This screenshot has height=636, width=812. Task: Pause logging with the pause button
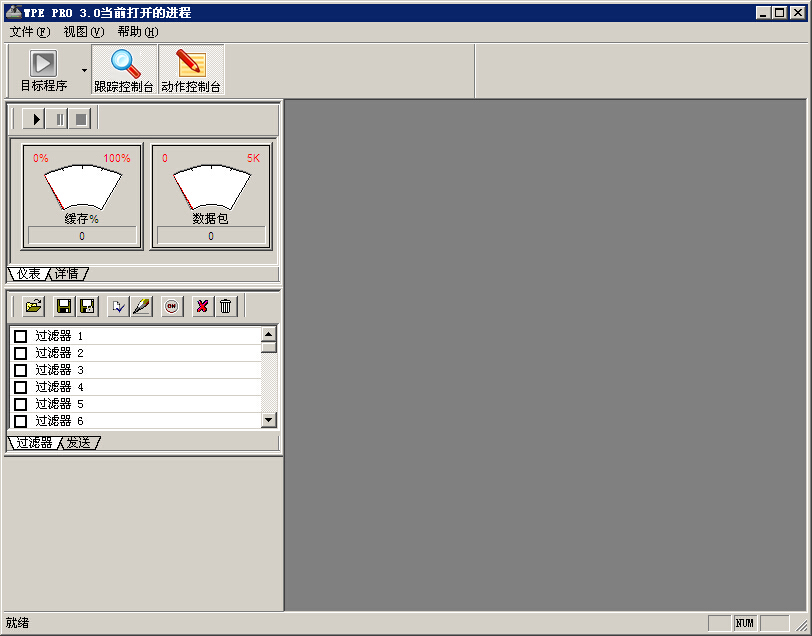tap(57, 119)
